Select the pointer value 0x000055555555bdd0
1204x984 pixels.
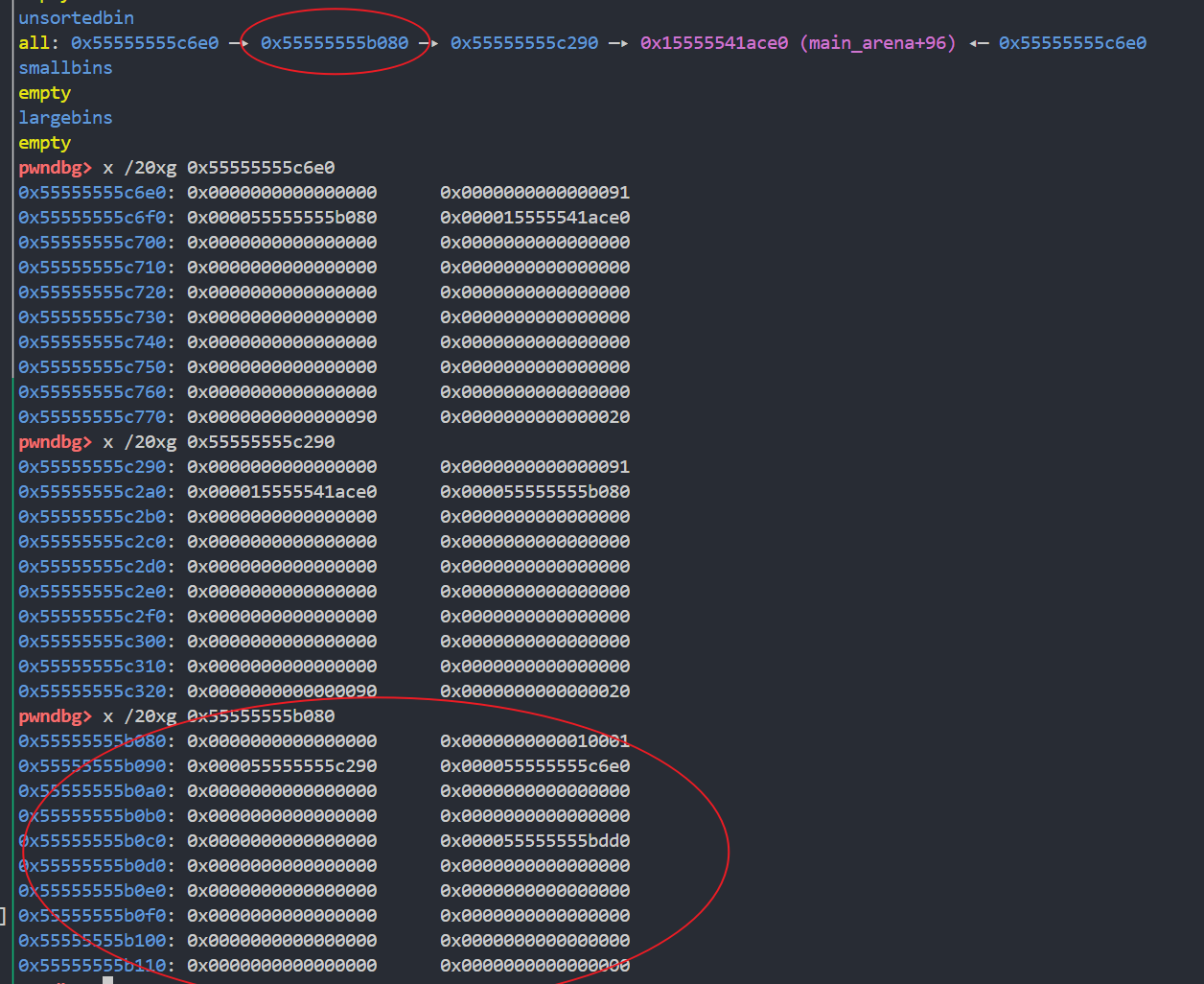coord(534,840)
